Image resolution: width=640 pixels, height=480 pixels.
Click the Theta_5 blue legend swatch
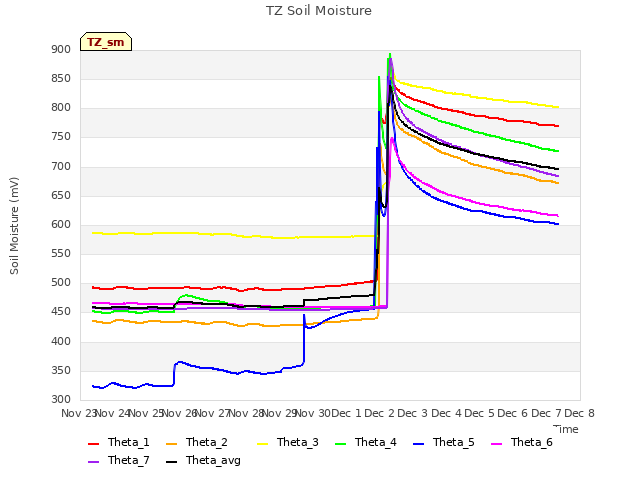coord(418,443)
